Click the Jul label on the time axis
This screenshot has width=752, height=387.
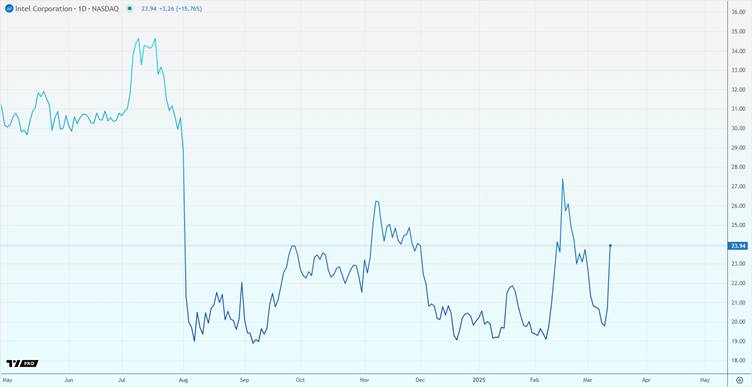tap(122, 380)
